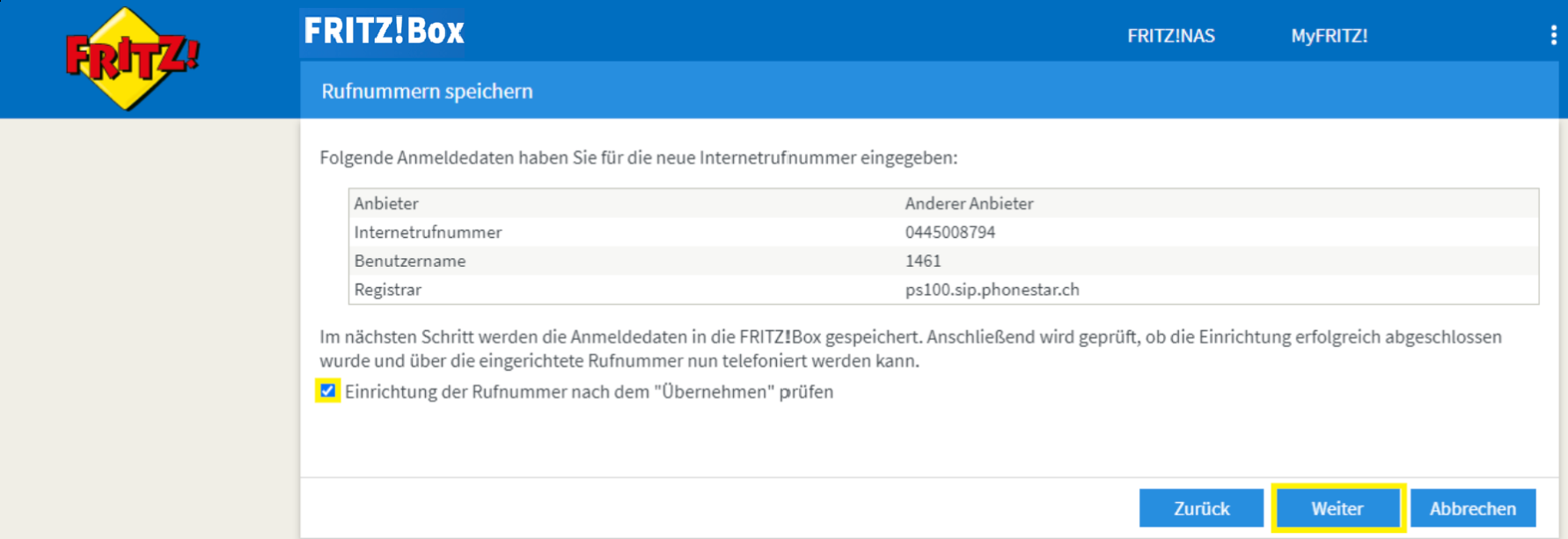Continue with the Weiter button

click(1337, 508)
